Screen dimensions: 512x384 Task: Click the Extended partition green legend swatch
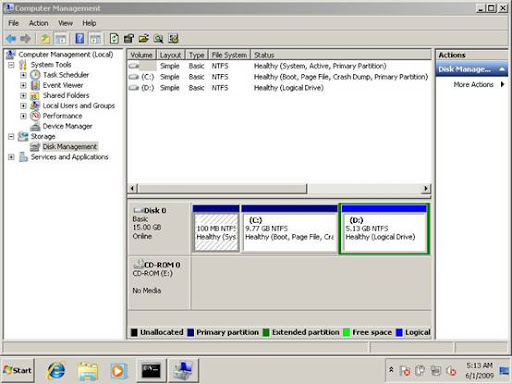coord(266,332)
